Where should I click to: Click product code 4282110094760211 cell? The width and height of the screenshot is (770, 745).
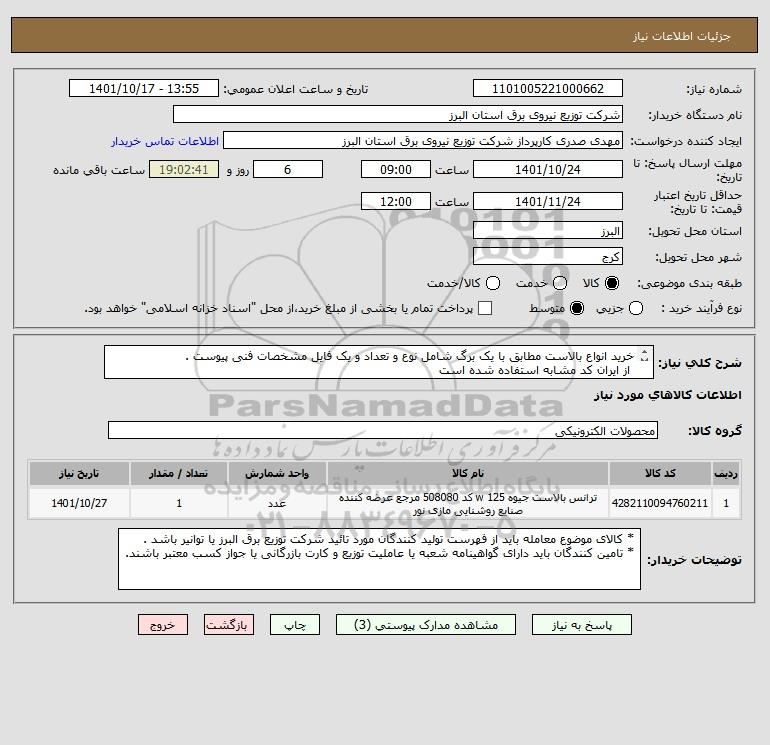coord(660,503)
